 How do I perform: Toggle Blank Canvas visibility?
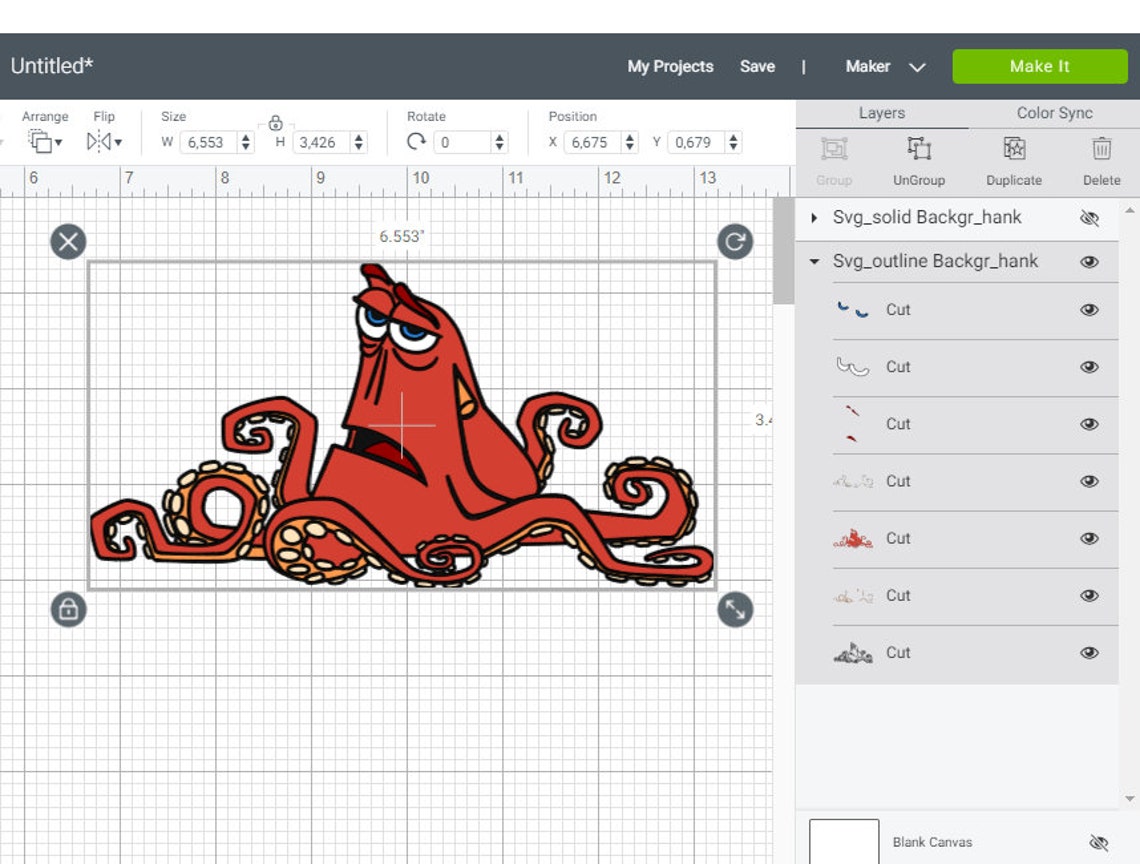[1099, 842]
